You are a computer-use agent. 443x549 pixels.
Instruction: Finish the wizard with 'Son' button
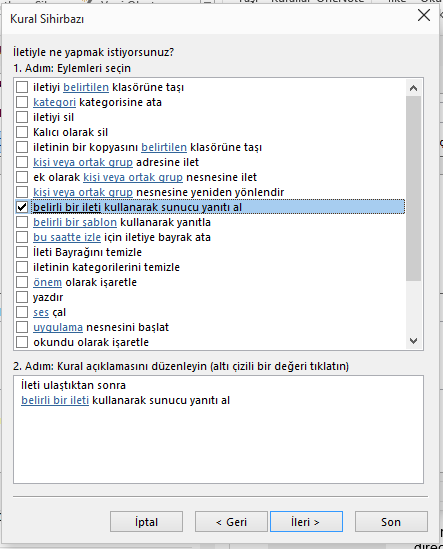[x=391, y=522]
